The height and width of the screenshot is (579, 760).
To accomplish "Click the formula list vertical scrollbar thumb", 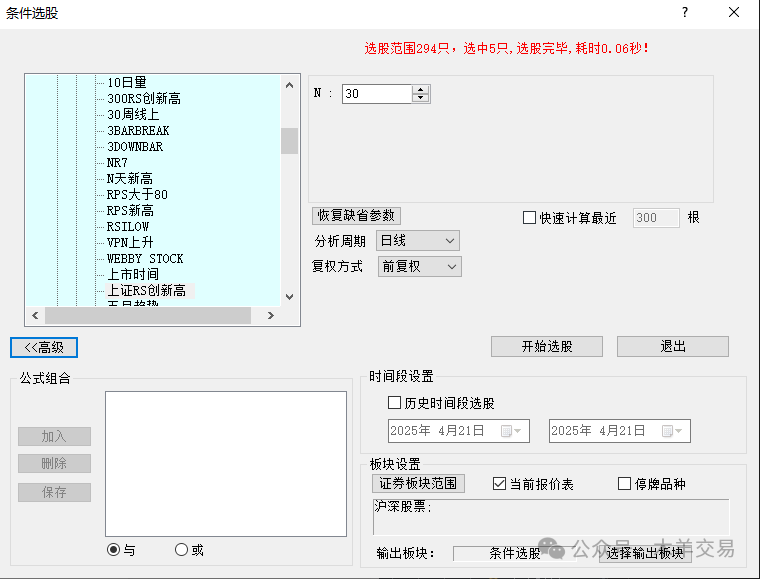I will tap(289, 141).
